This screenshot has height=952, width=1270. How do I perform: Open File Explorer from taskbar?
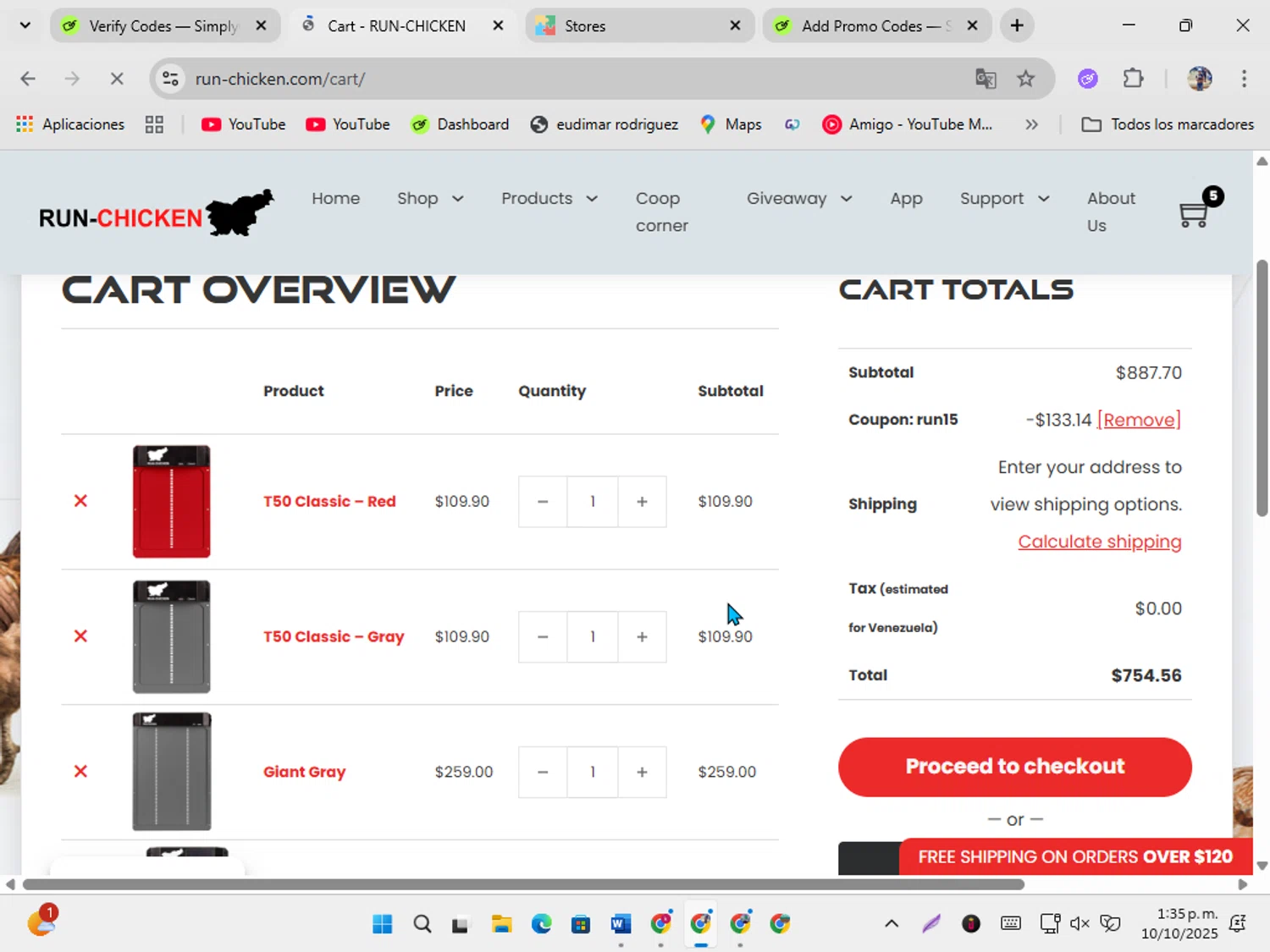(501, 924)
